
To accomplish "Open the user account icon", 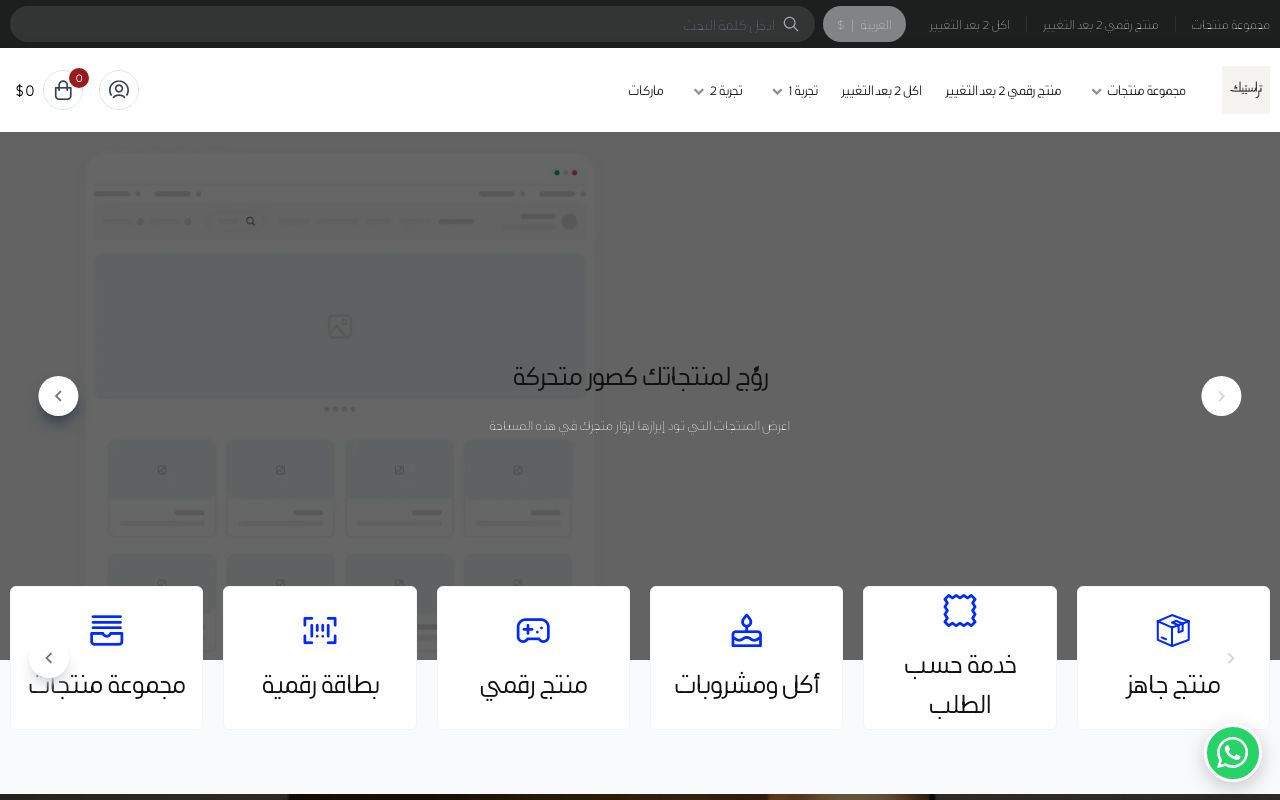I will point(119,90).
